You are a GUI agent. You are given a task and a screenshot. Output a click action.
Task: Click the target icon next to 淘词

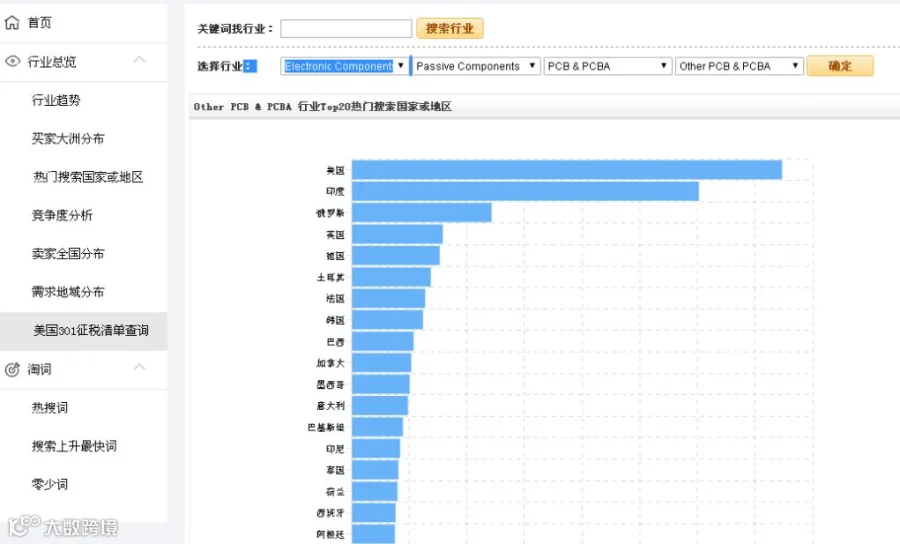coord(12,370)
